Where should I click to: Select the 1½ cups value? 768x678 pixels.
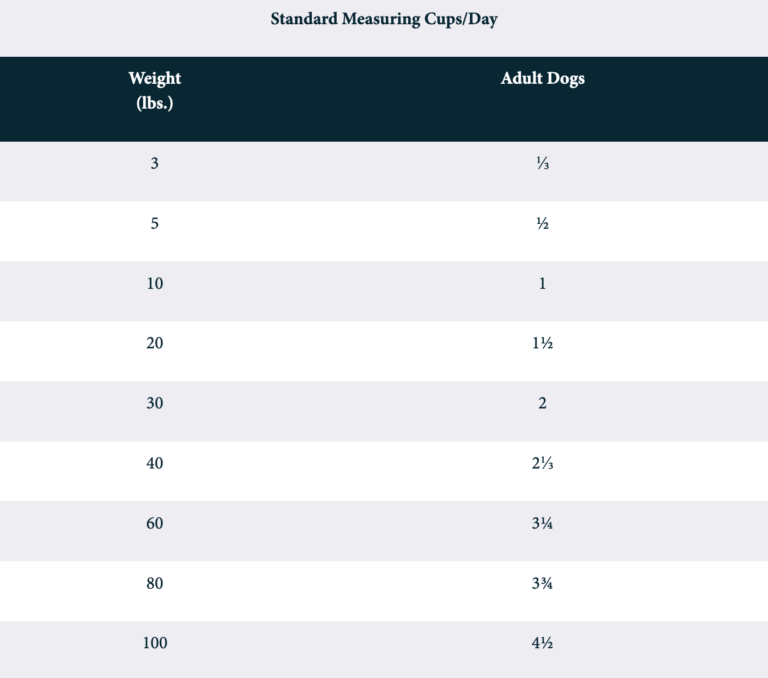tap(542, 344)
